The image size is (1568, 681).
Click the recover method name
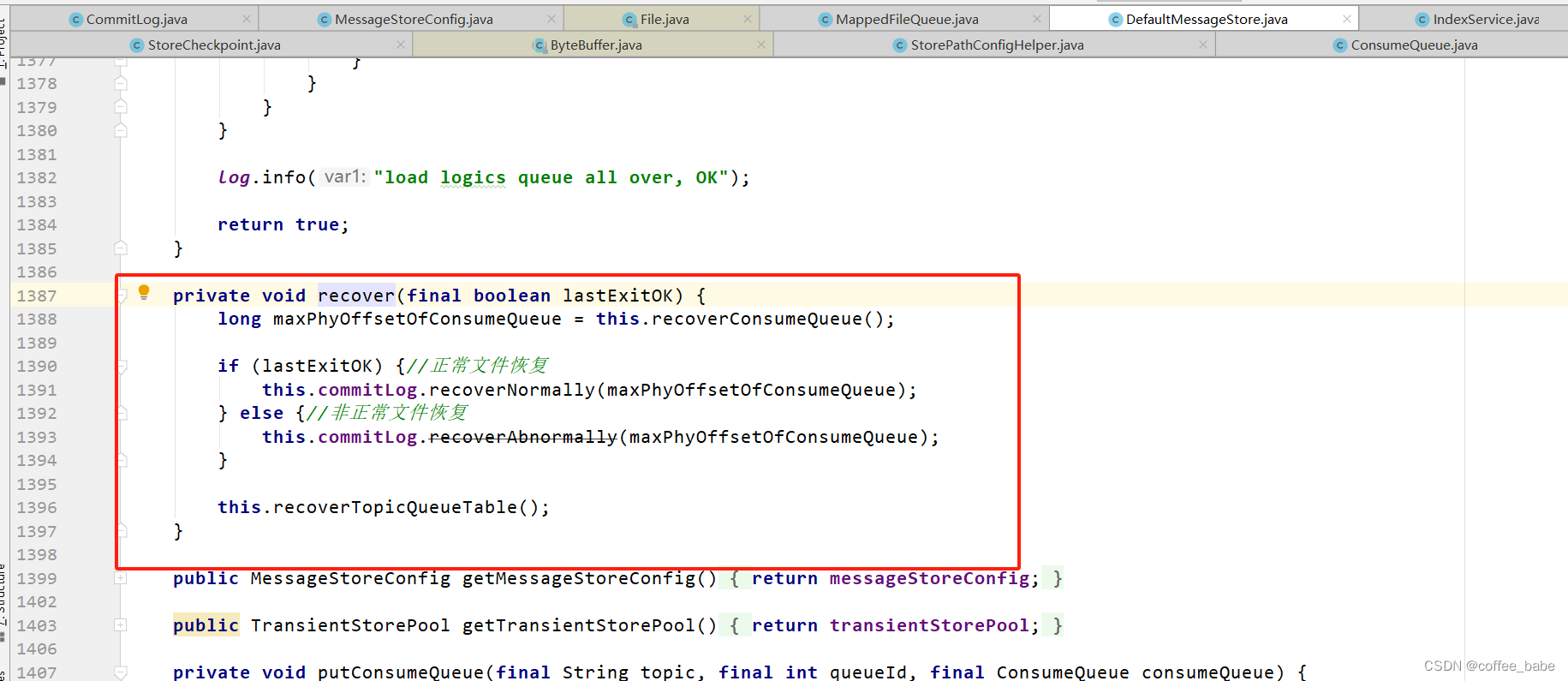click(356, 296)
